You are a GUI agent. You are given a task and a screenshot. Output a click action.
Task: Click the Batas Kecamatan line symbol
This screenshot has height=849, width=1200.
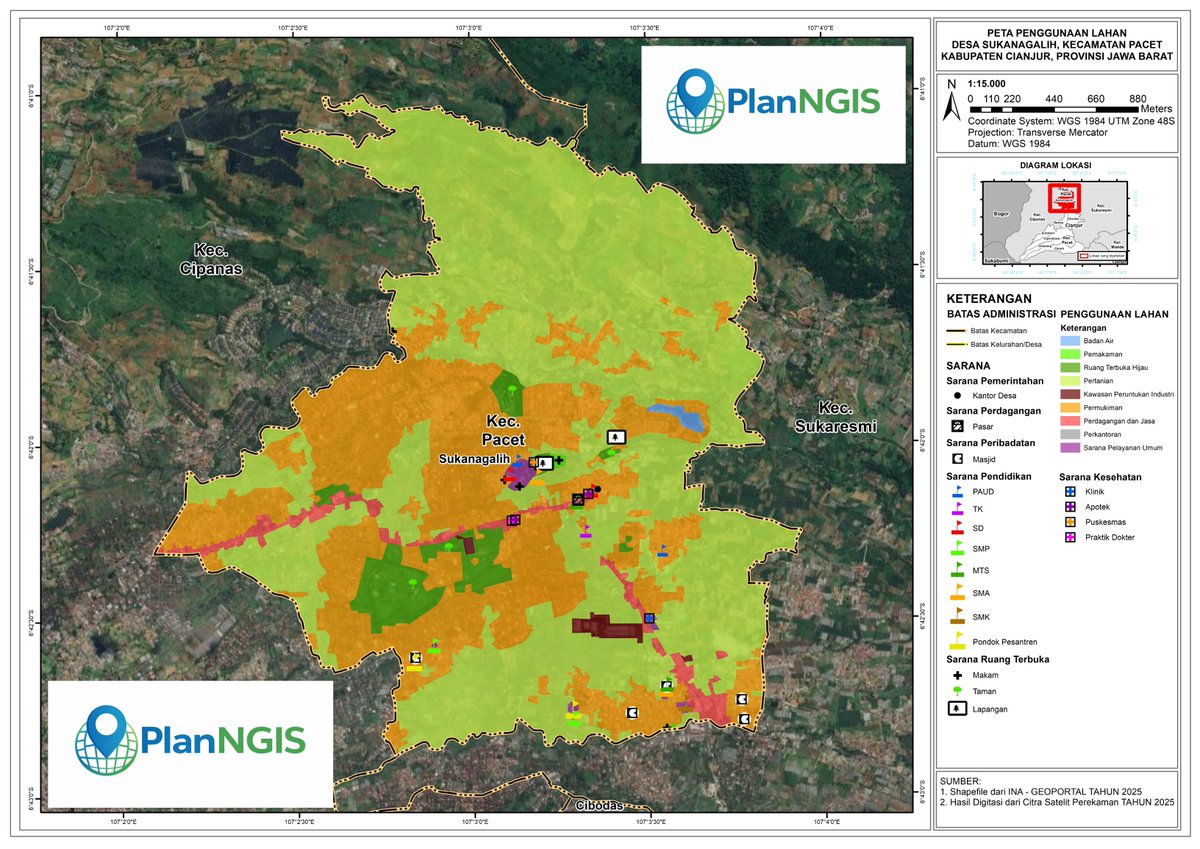[955, 330]
